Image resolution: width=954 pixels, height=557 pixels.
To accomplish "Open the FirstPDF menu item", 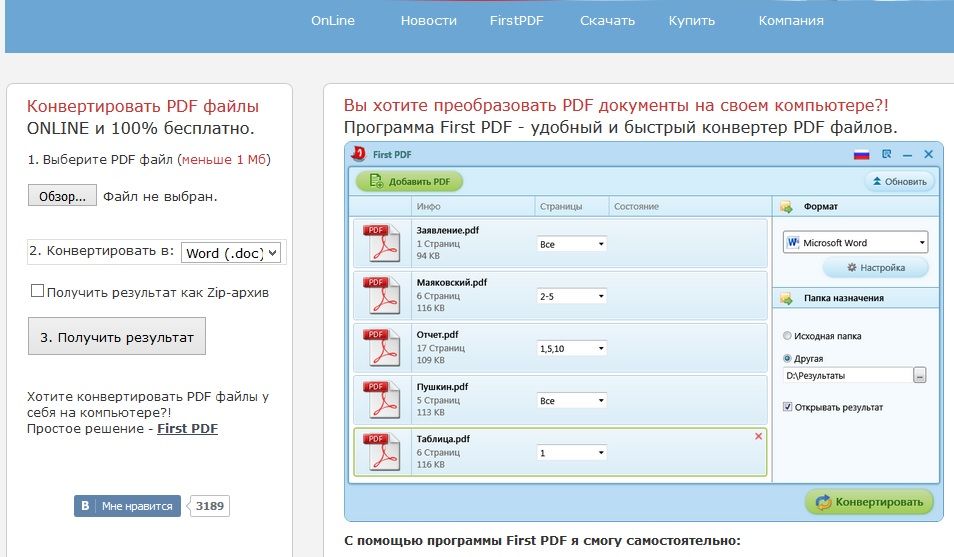I will click(x=517, y=21).
